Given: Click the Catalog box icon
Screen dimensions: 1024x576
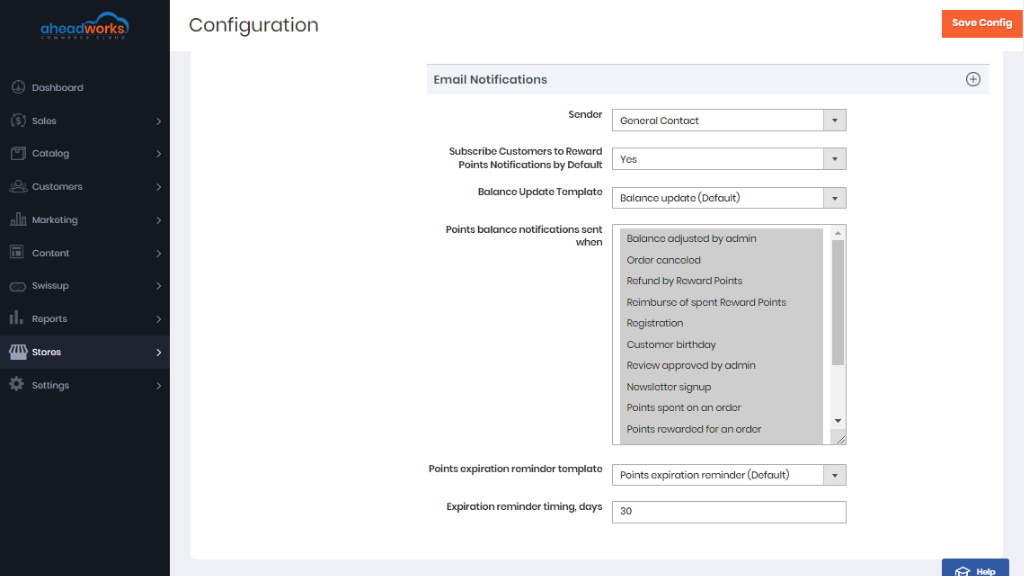Looking at the screenshot, I should tap(18, 153).
